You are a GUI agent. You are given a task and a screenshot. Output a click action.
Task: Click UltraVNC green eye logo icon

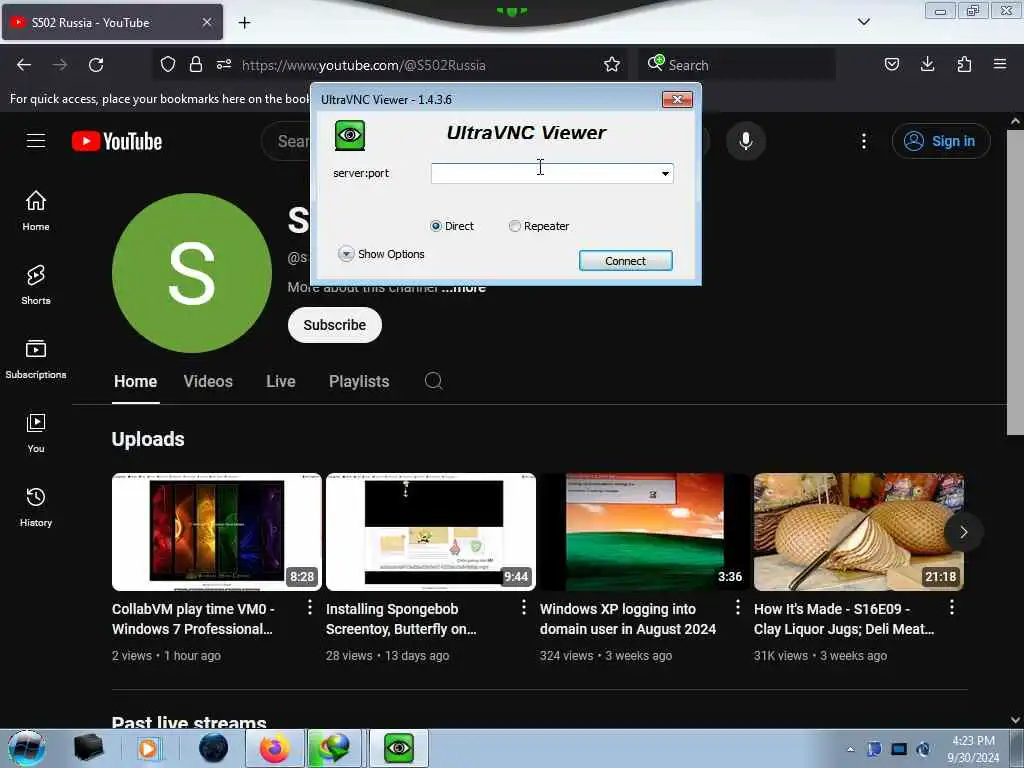350,135
